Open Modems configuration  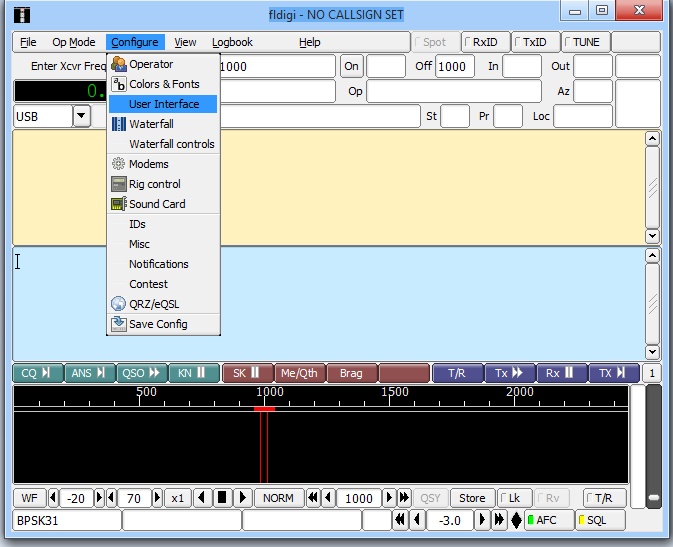coord(148,164)
